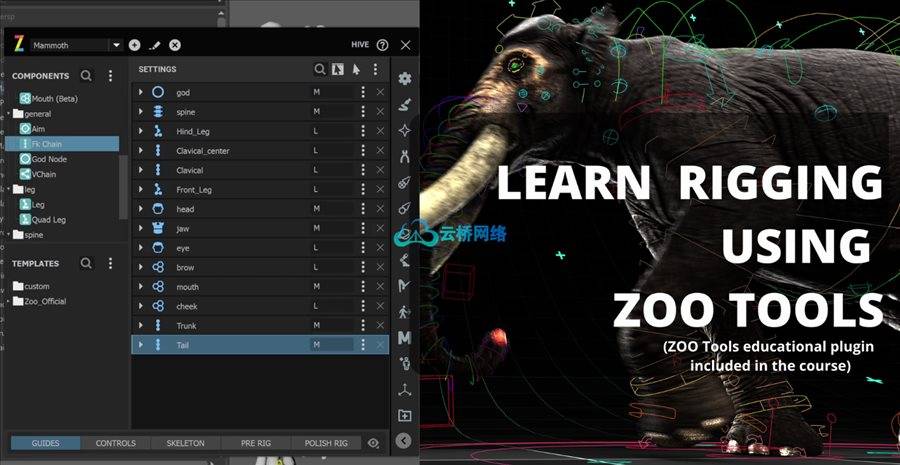Select the VChain component
This screenshot has height=465, width=900.
(38, 174)
